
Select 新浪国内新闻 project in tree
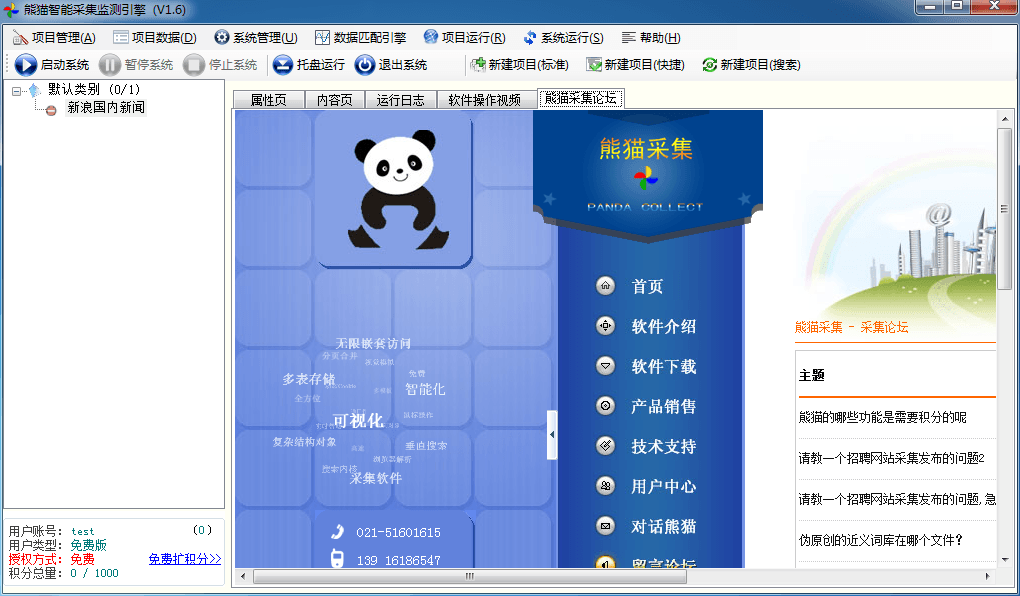click(105, 108)
